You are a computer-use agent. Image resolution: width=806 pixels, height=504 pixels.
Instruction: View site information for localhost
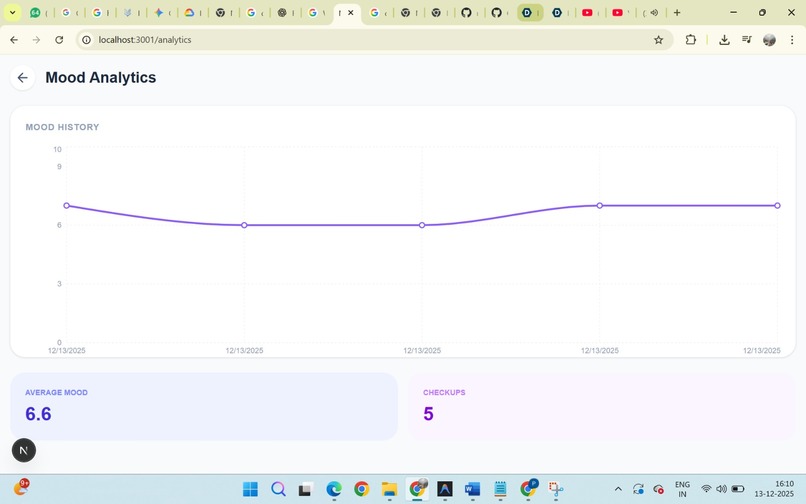[87, 40]
